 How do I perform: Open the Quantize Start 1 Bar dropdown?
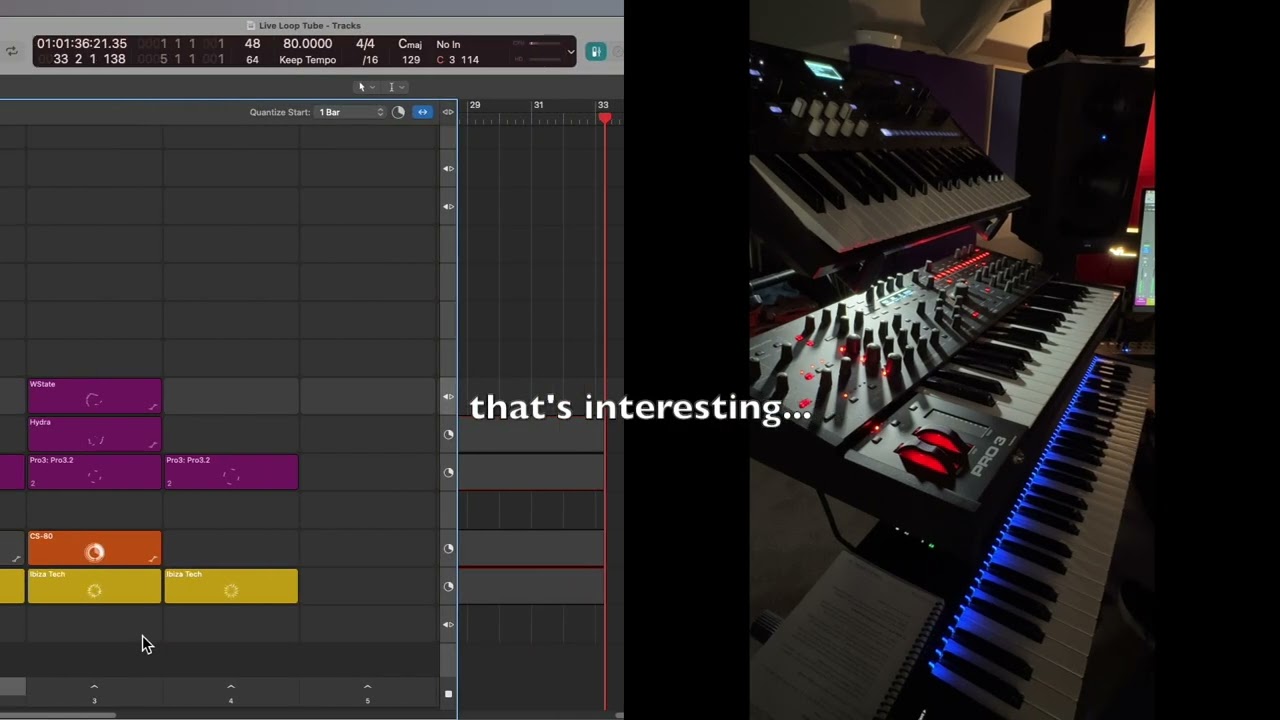click(350, 112)
